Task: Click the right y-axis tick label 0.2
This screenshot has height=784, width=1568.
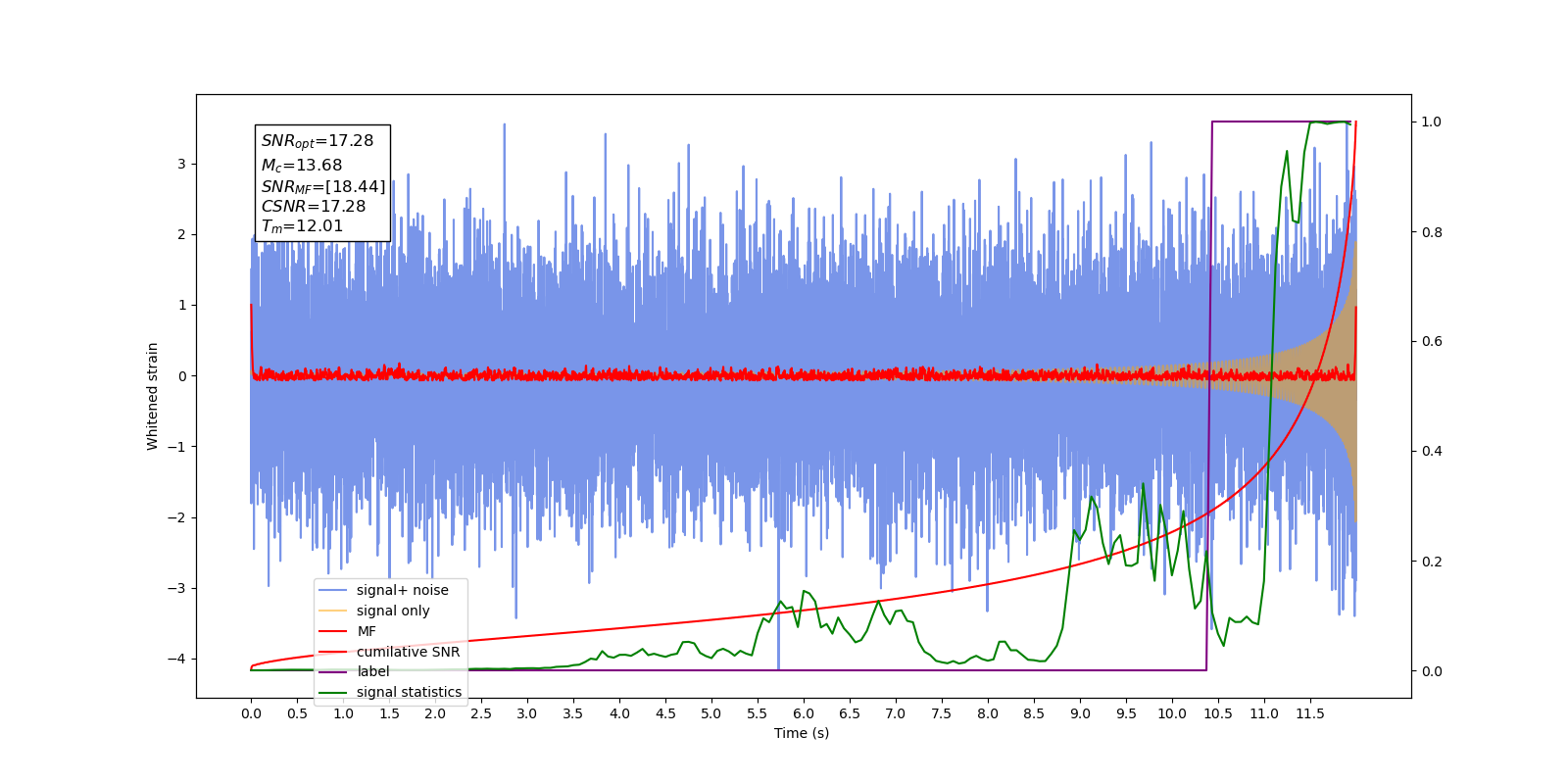Action: click(x=1432, y=562)
